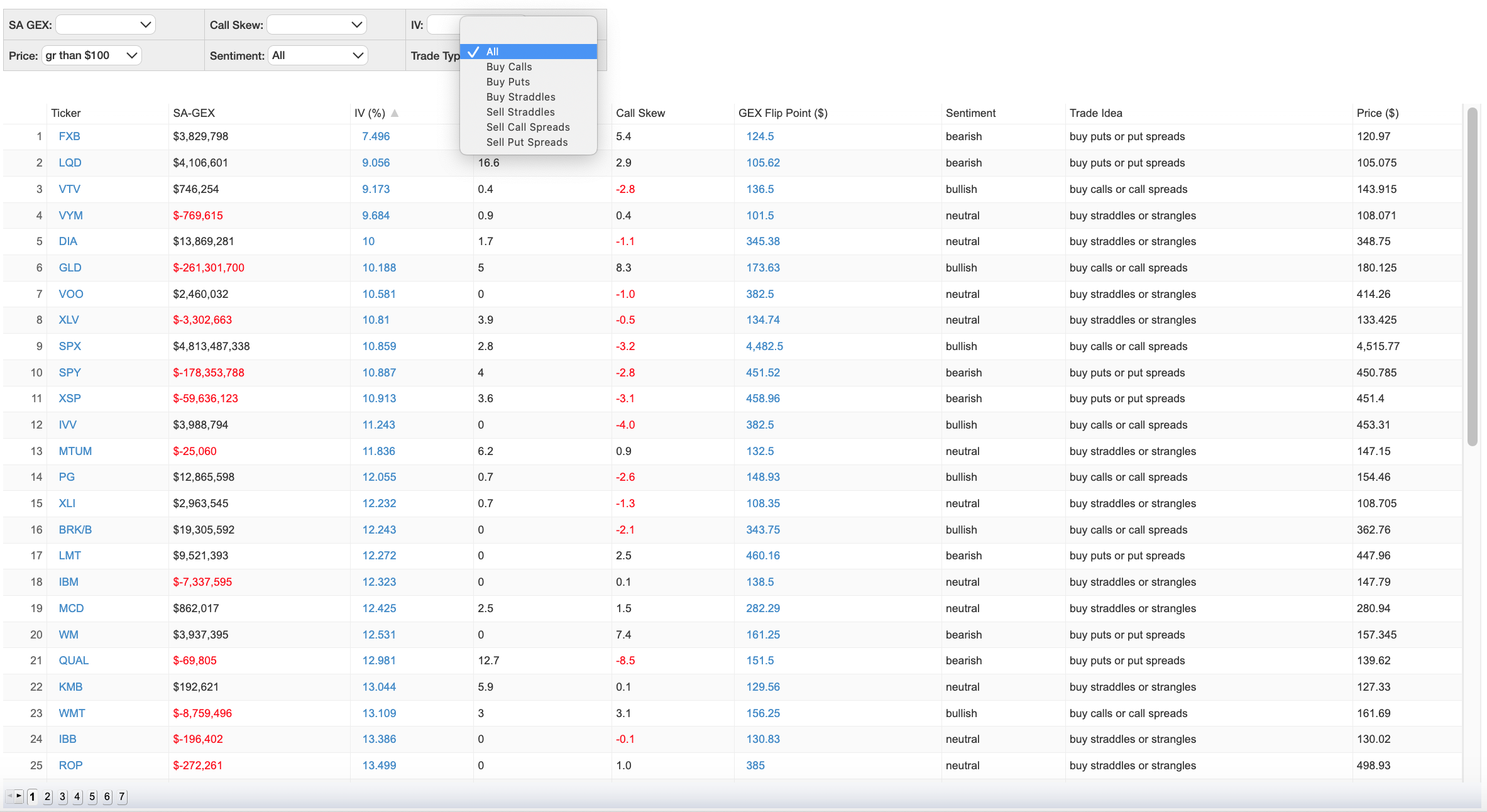This screenshot has width=1487, height=812.
Task: Open the ROP ticker link
Action: tap(70, 765)
